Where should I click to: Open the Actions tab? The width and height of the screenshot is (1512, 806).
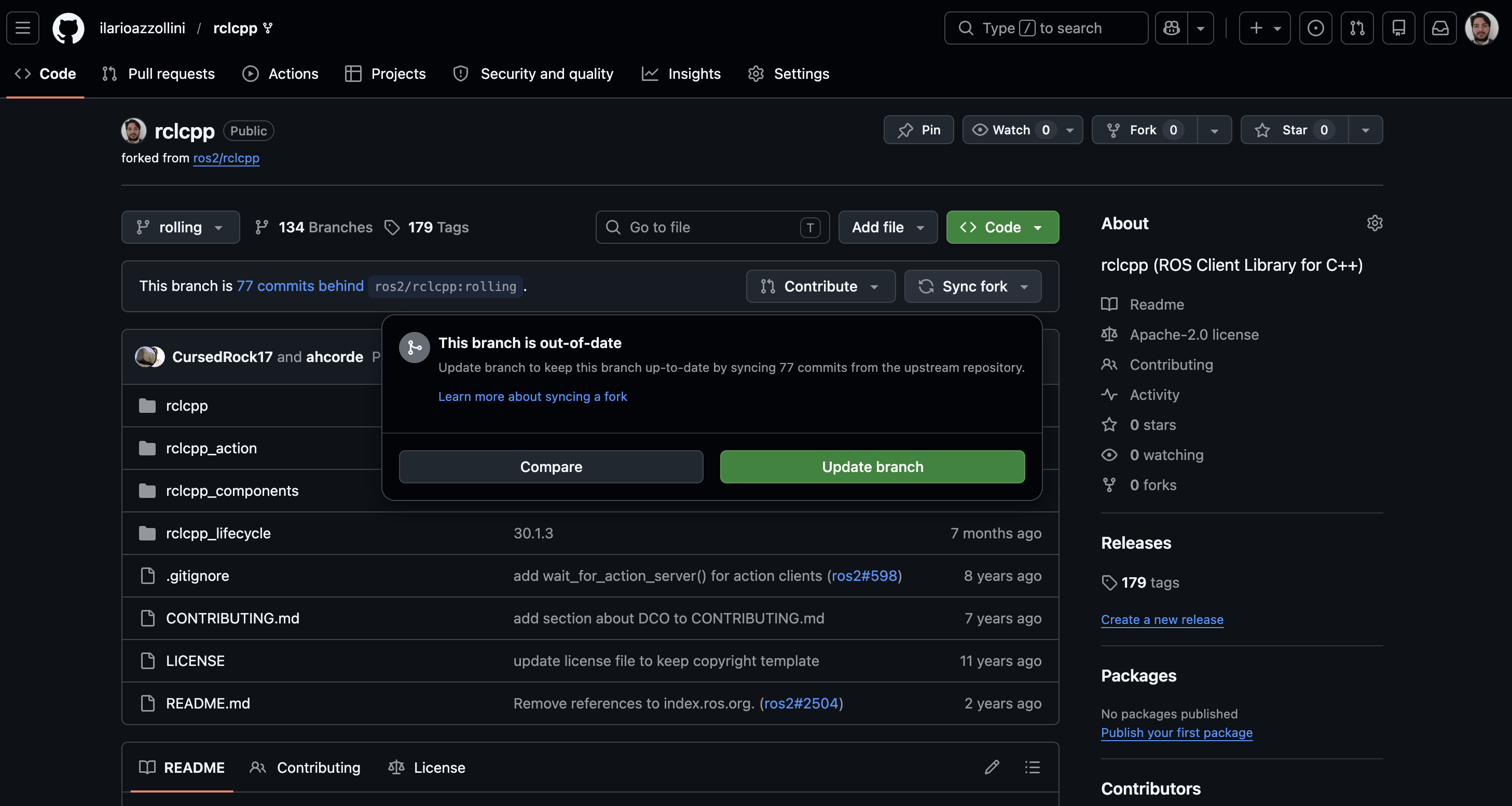pyautogui.click(x=281, y=74)
